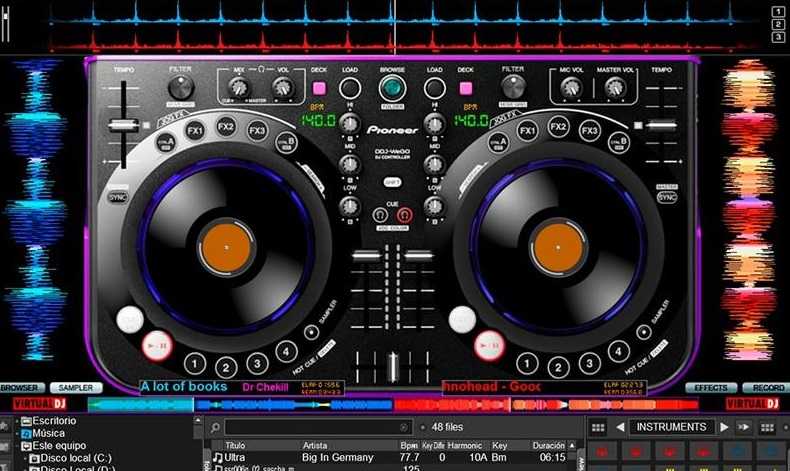Sort tracks by the Artista column
The width and height of the screenshot is (790, 471).
[x=315, y=445]
